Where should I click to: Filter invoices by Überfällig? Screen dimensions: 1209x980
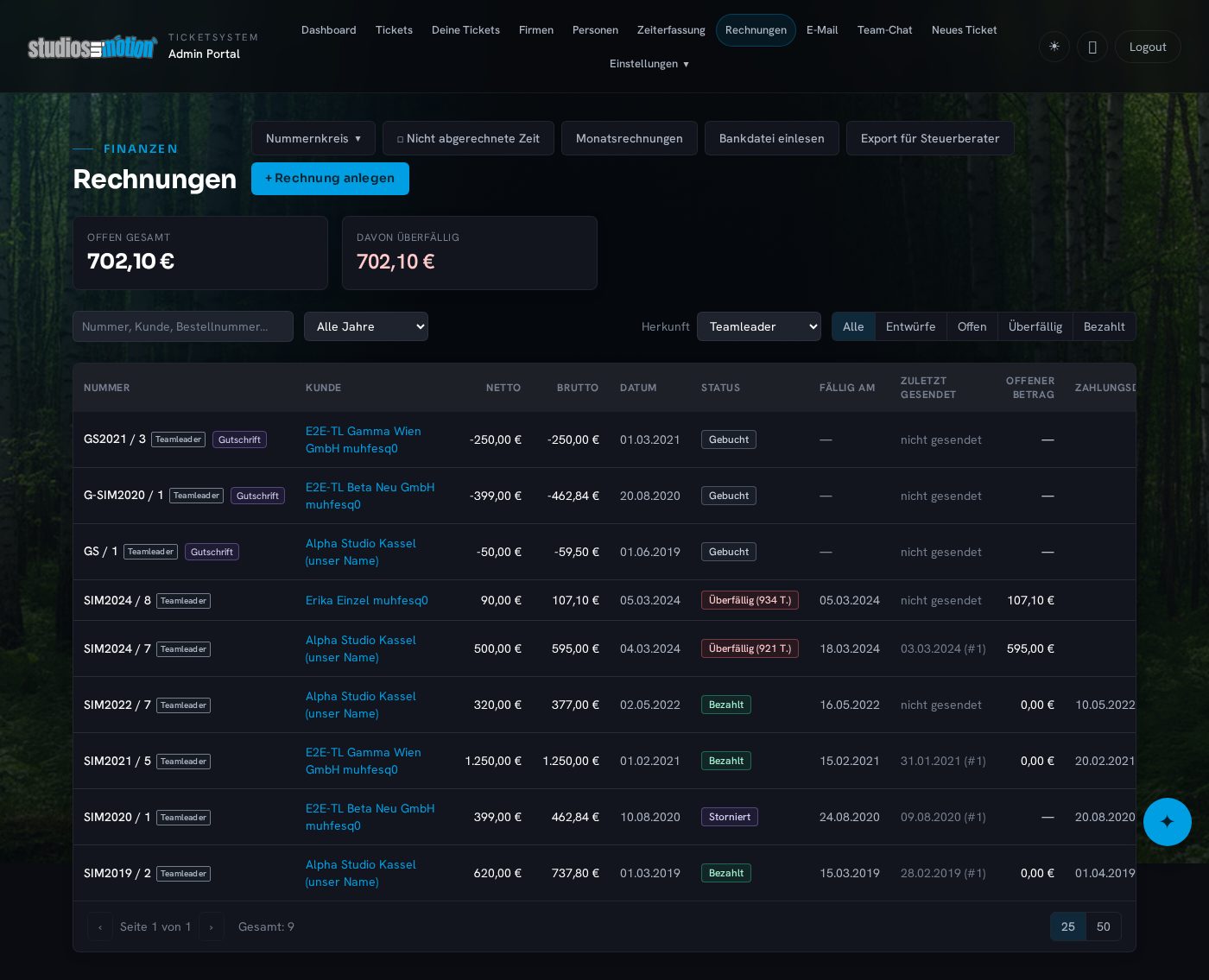(x=1035, y=326)
